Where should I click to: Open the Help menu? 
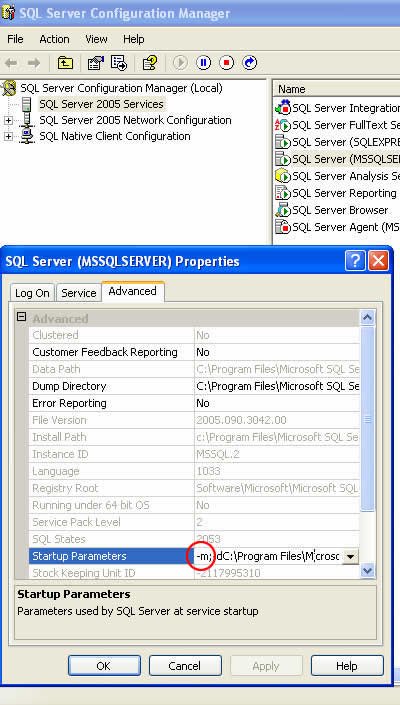click(x=133, y=39)
